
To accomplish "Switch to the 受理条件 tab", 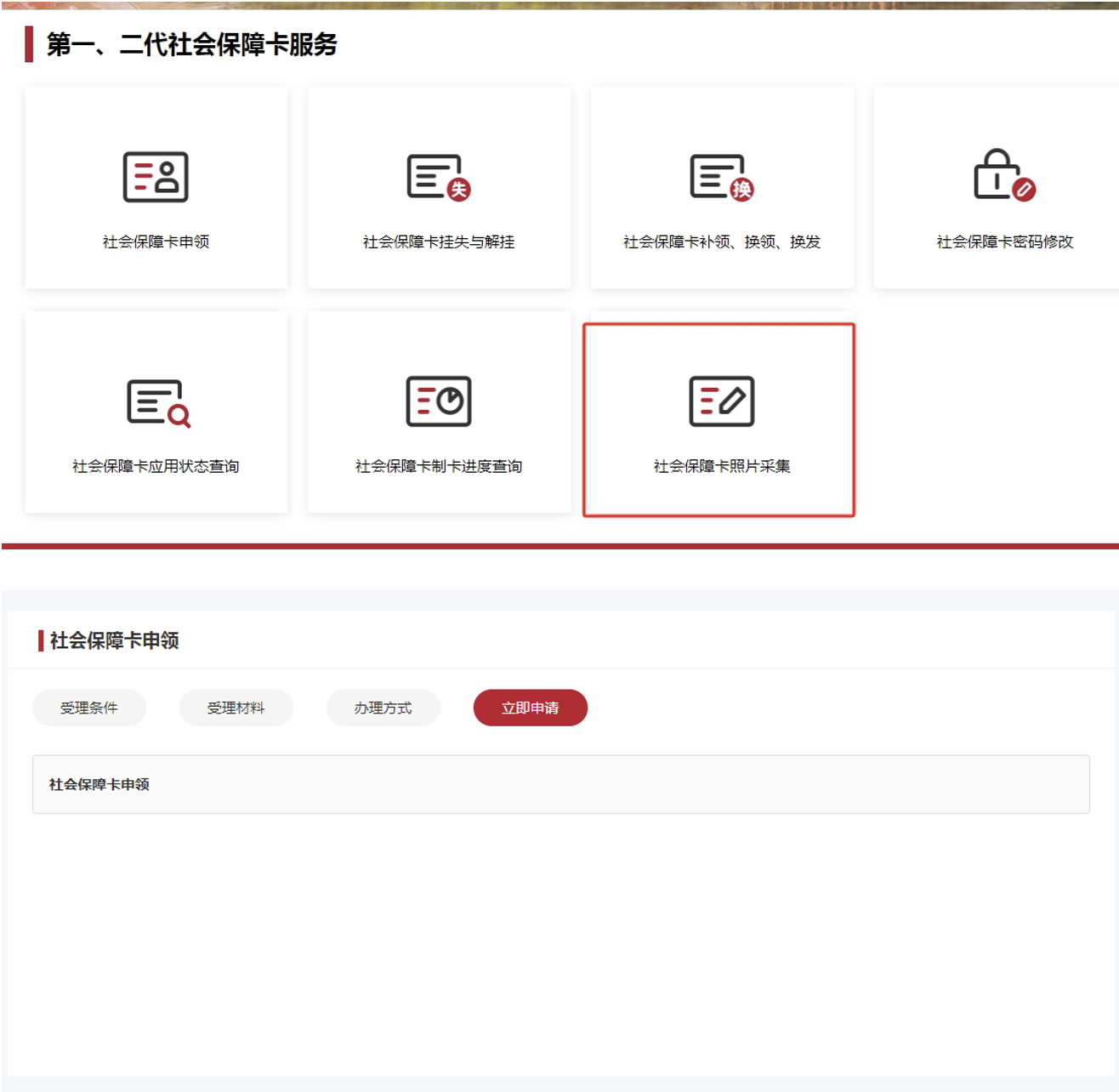I will [x=88, y=707].
